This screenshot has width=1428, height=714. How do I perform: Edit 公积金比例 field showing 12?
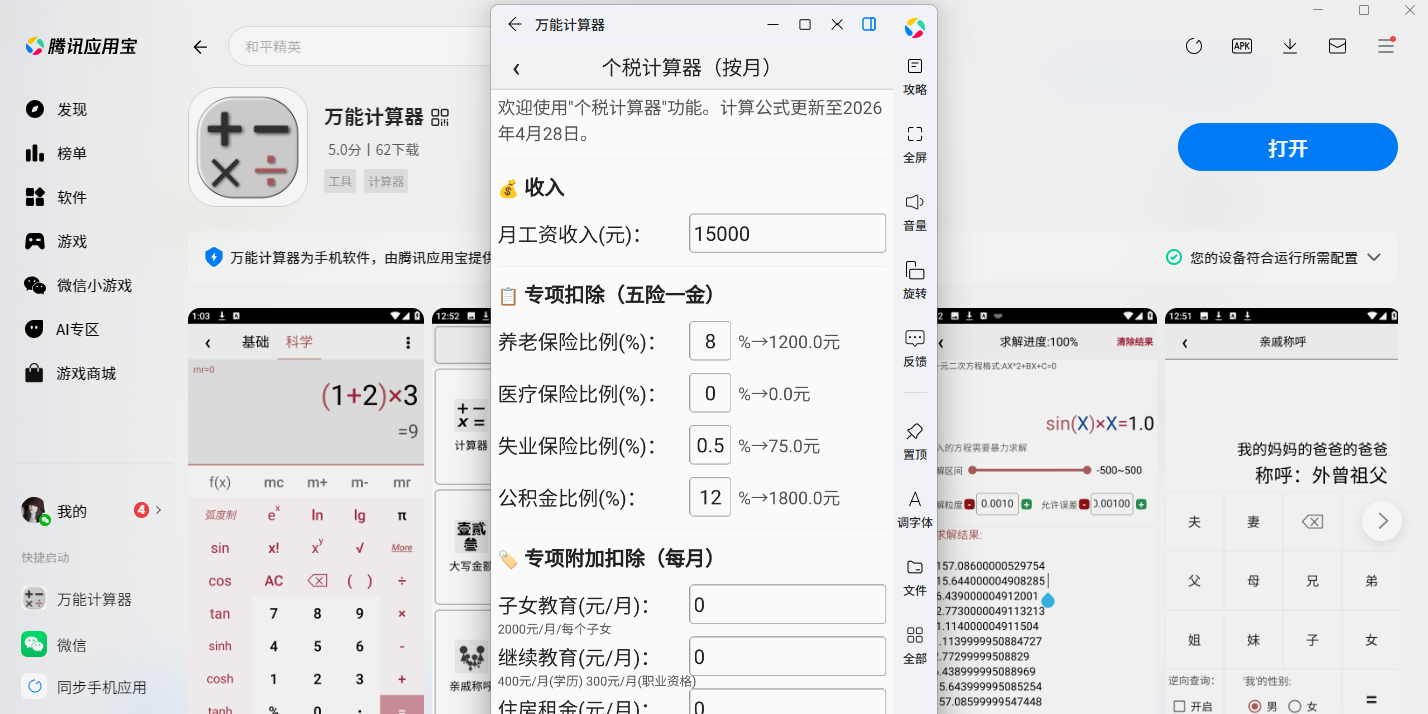click(710, 497)
